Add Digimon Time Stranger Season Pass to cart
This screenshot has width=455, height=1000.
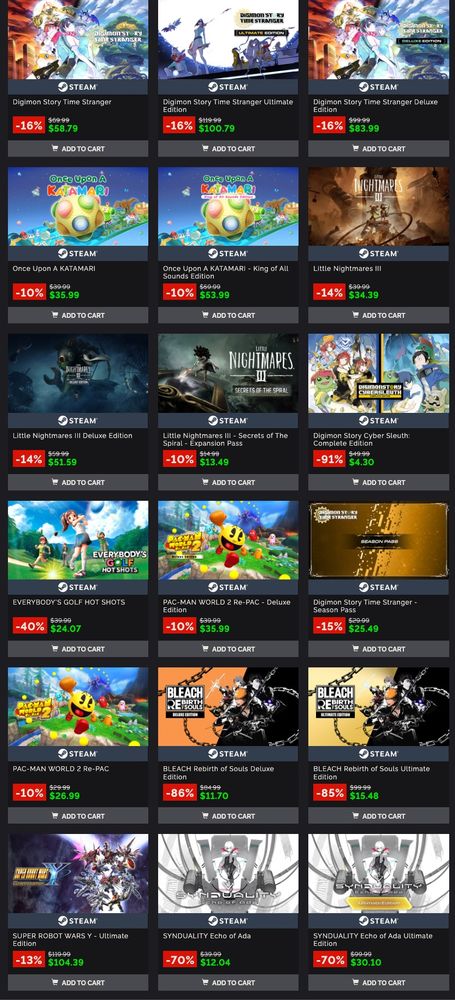click(x=378, y=649)
